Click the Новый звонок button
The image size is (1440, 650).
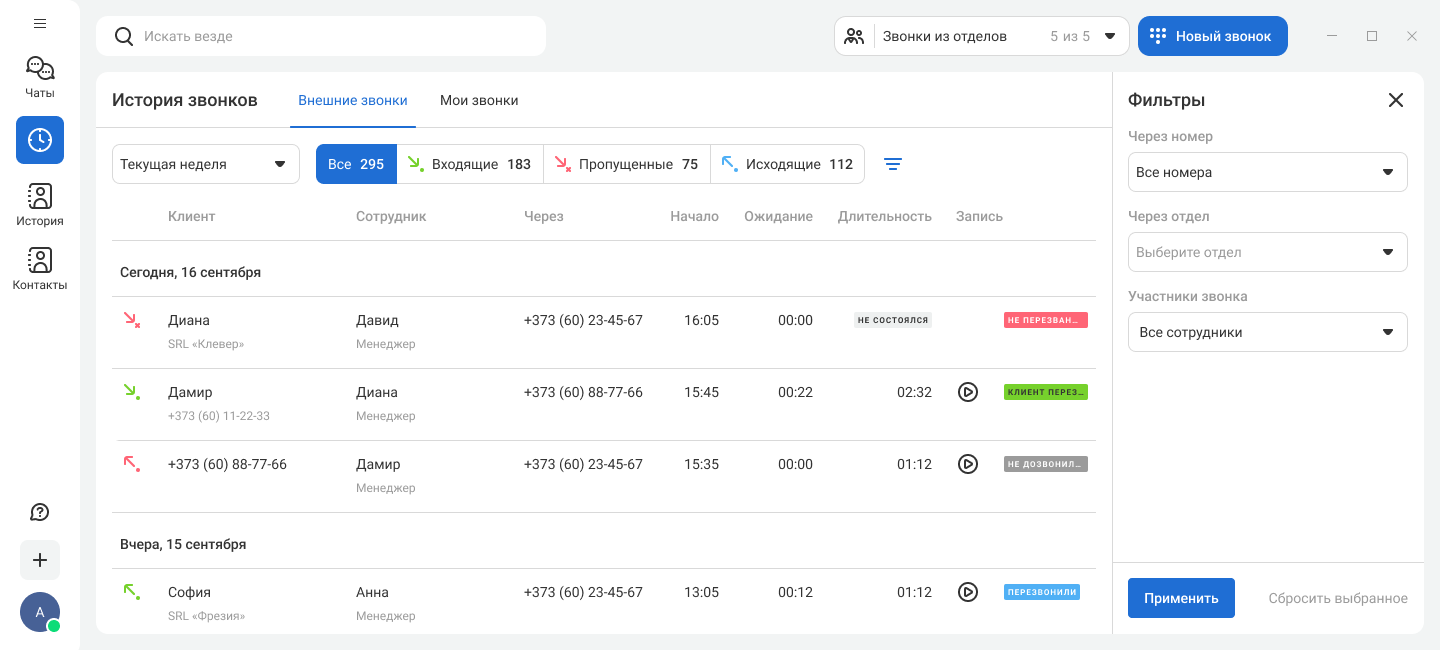pyautogui.click(x=1212, y=36)
